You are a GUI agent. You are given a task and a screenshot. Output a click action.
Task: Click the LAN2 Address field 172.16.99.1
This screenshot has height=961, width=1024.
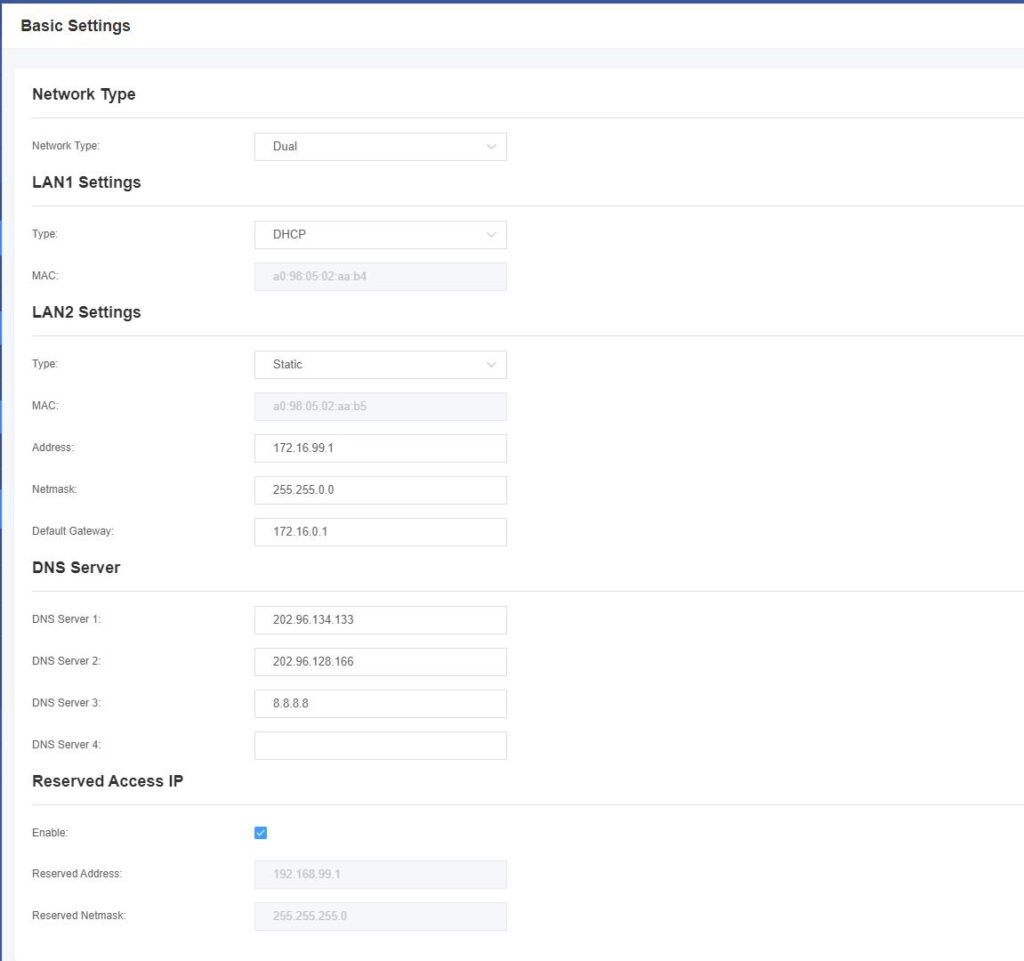(380, 448)
